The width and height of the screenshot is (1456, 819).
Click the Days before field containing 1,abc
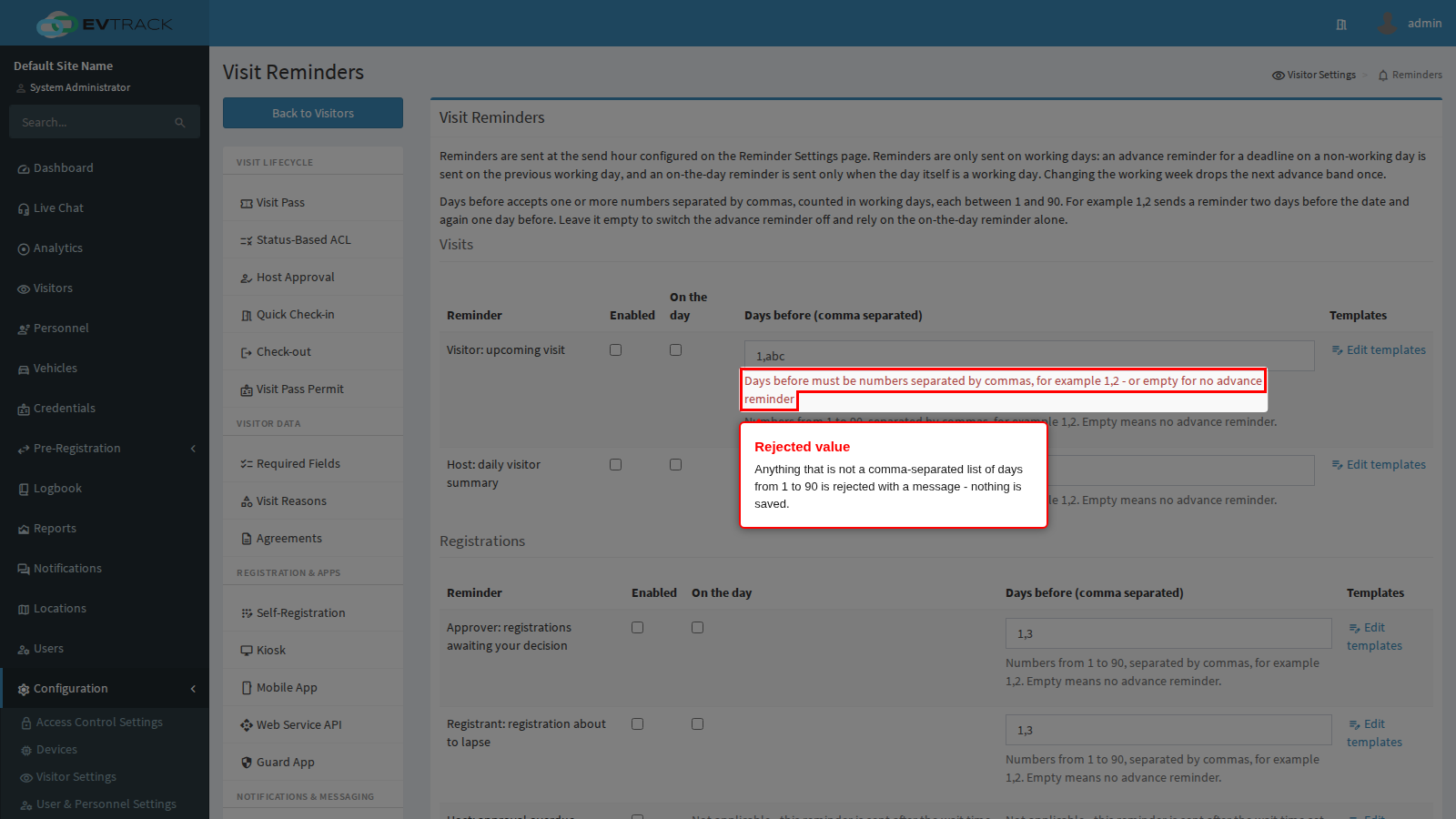coord(1029,356)
